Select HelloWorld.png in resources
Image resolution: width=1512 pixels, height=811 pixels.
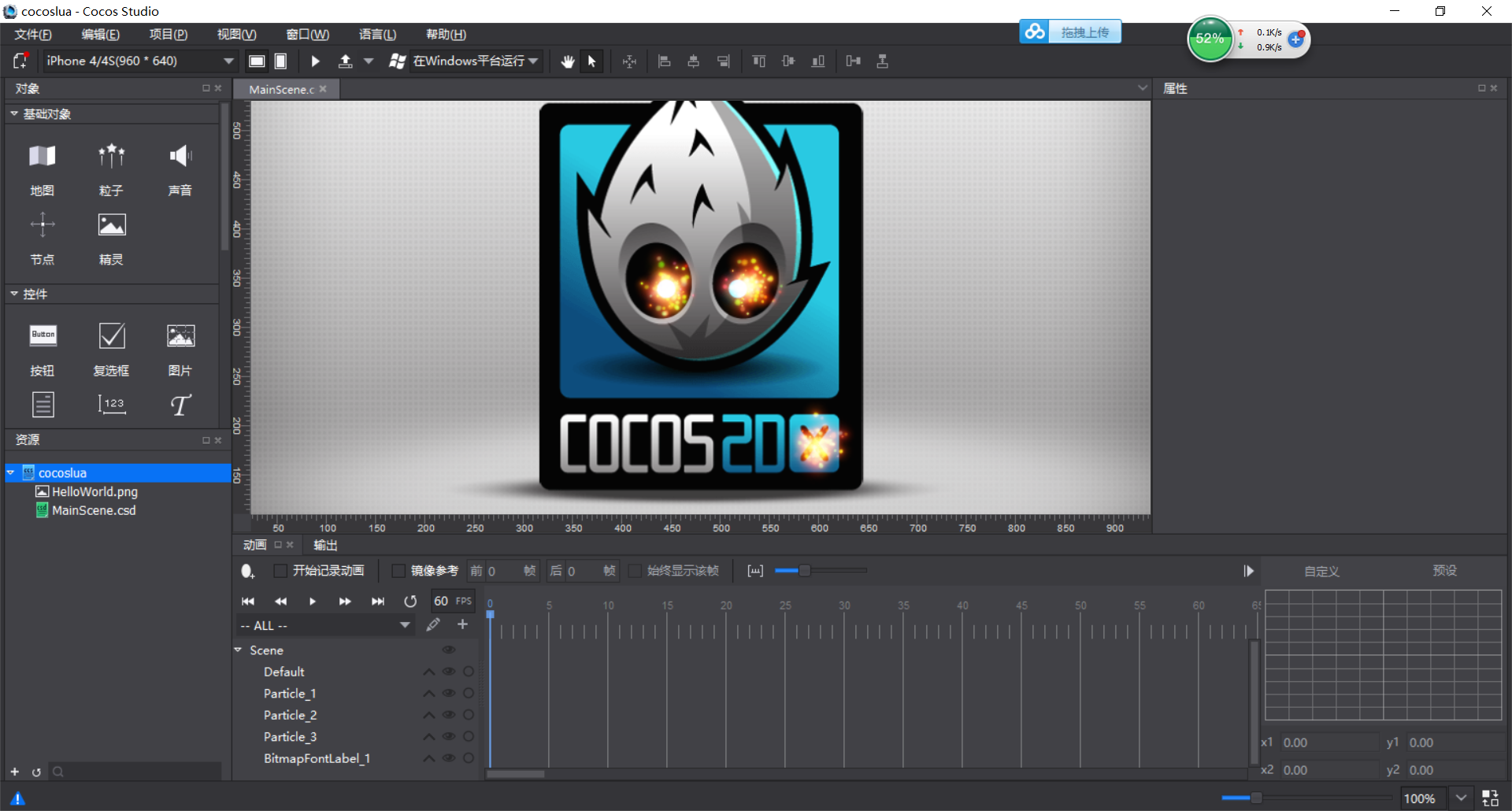(94, 491)
